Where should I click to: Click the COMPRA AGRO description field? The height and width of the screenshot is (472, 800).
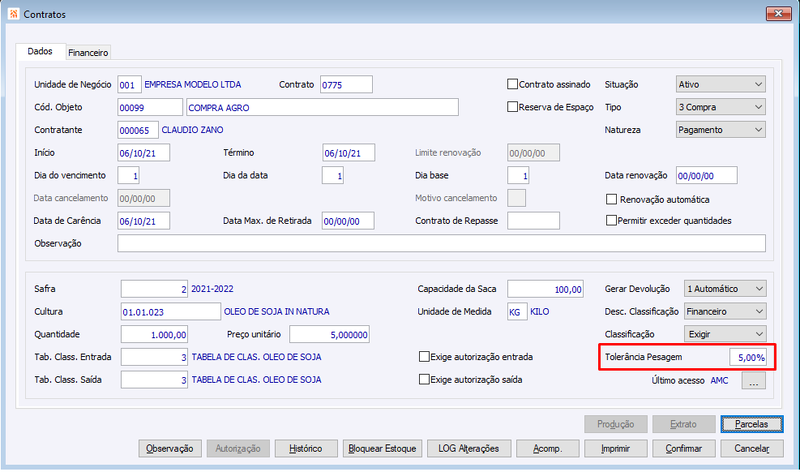[322, 108]
